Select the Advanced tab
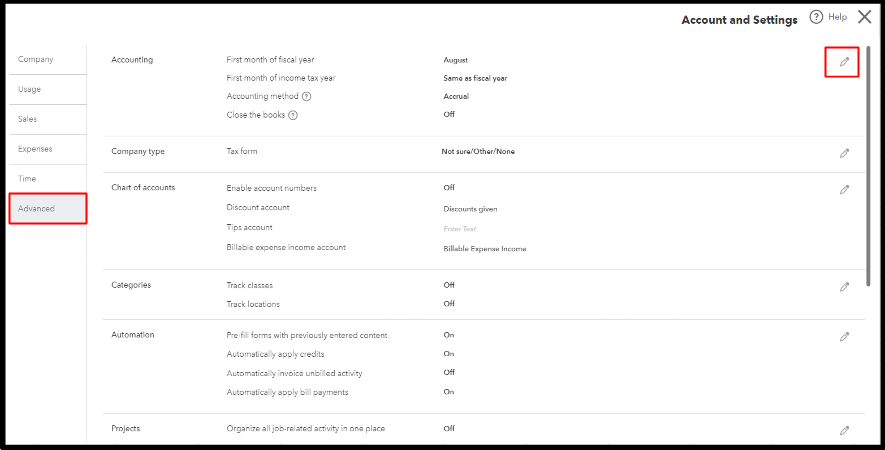The width and height of the screenshot is (885, 450). point(48,208)
